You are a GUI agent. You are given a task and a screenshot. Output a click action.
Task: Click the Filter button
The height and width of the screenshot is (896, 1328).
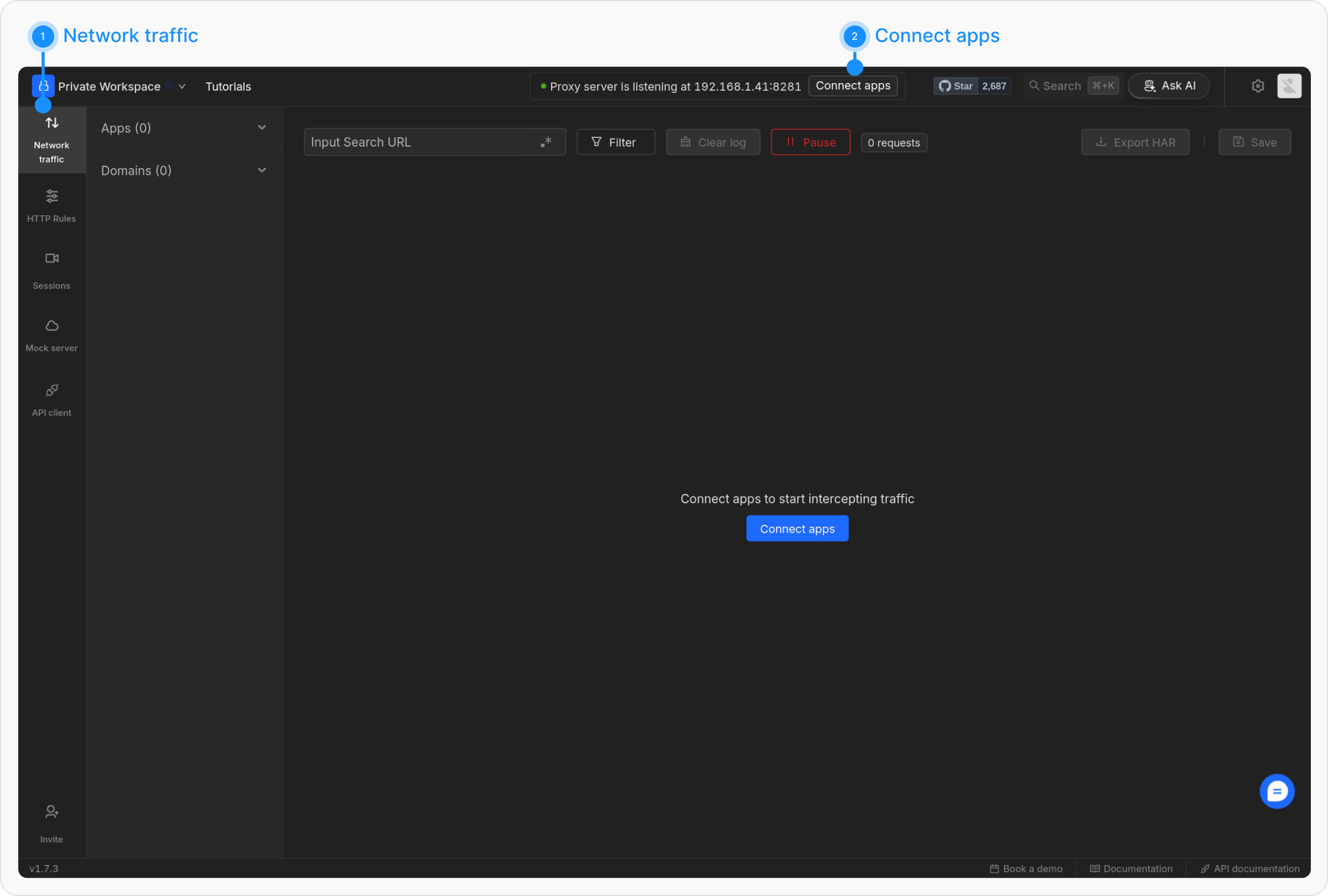[x=615, y=142]
